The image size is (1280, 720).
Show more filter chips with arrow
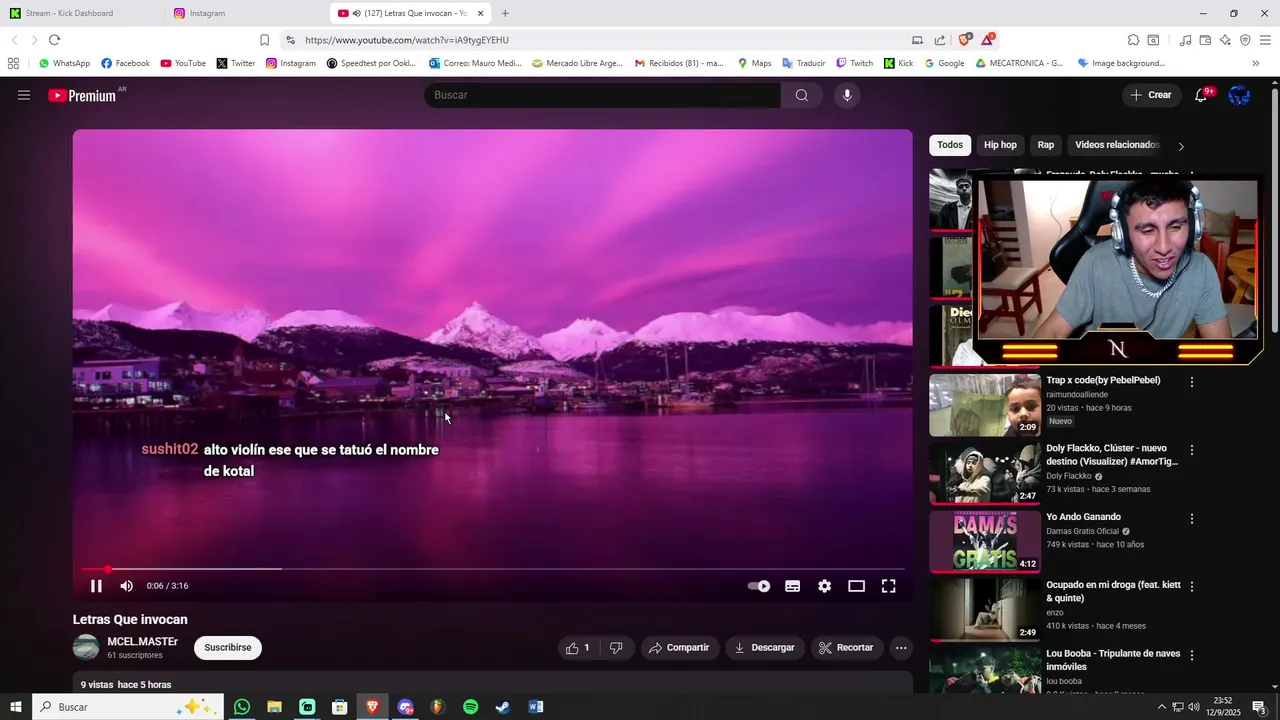click(1181, 146)
